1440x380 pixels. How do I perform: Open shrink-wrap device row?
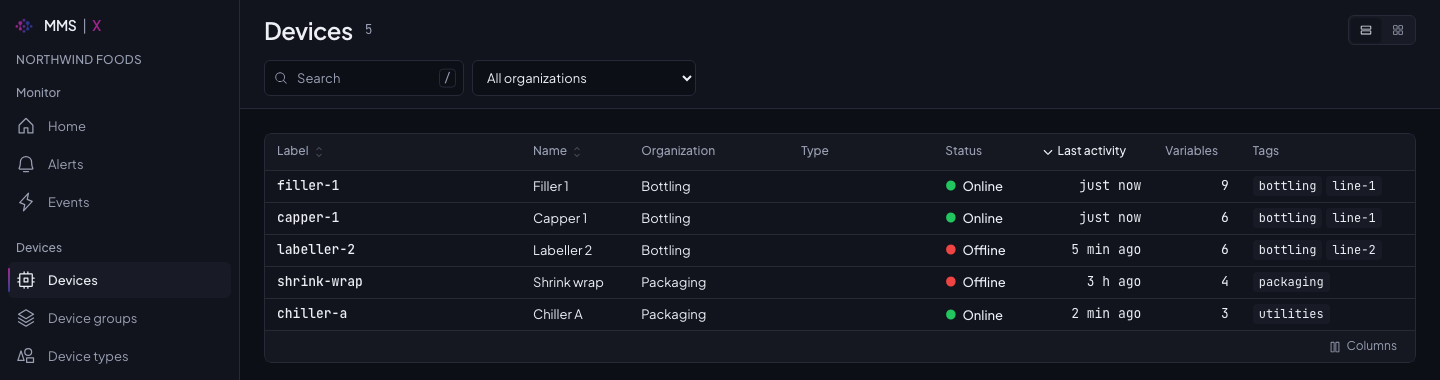point(840,282)
